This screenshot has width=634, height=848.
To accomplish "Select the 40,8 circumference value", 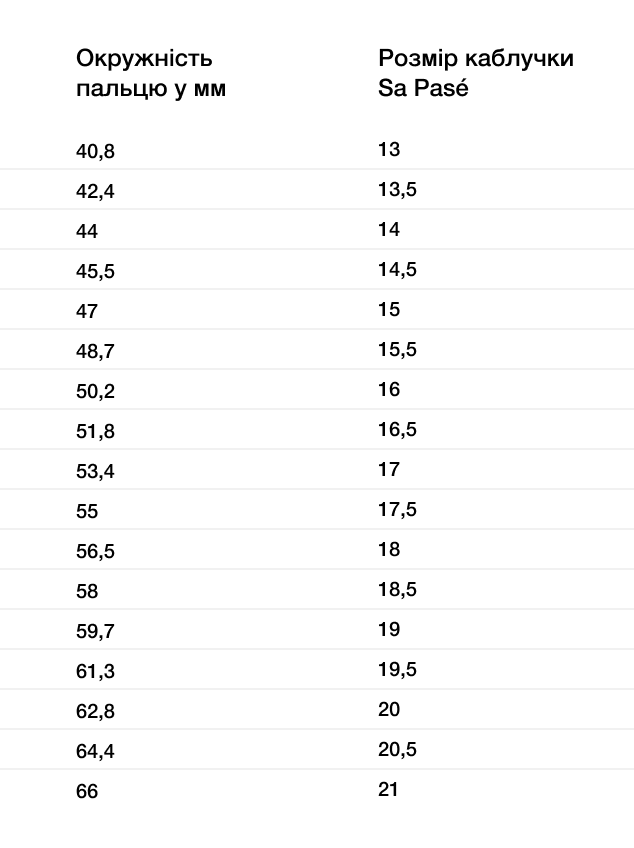I will pos(95,151).
